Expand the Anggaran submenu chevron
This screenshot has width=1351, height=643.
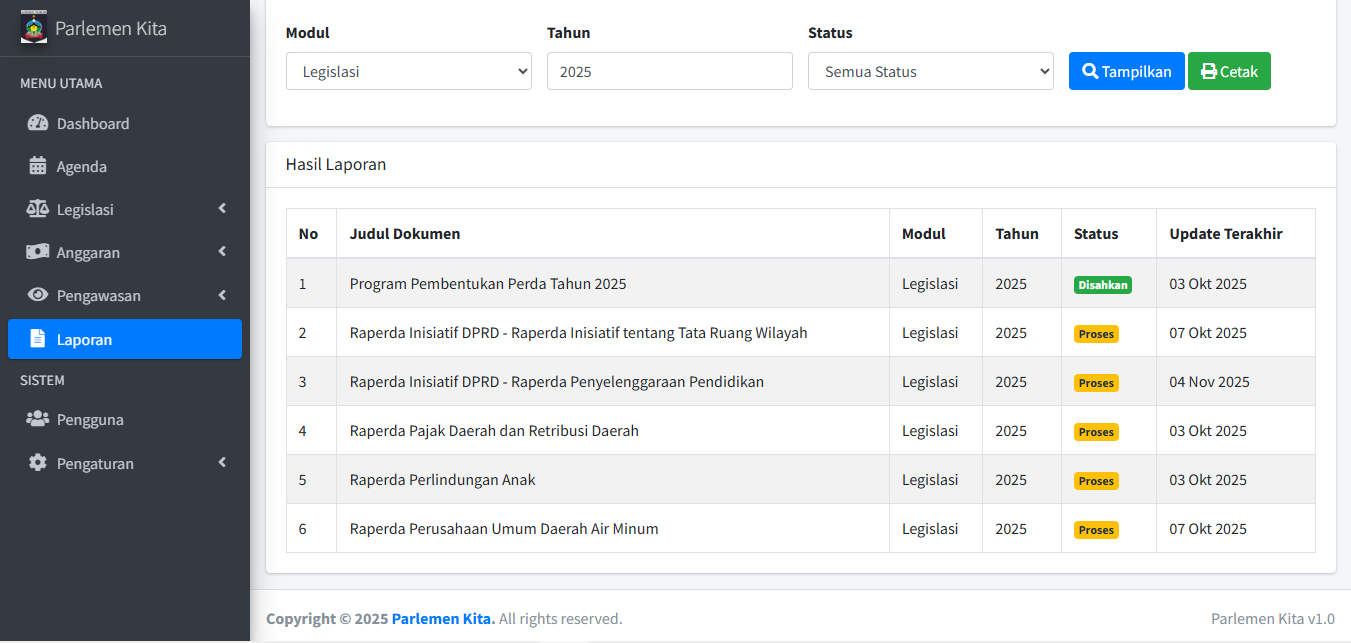pos(222,252)
